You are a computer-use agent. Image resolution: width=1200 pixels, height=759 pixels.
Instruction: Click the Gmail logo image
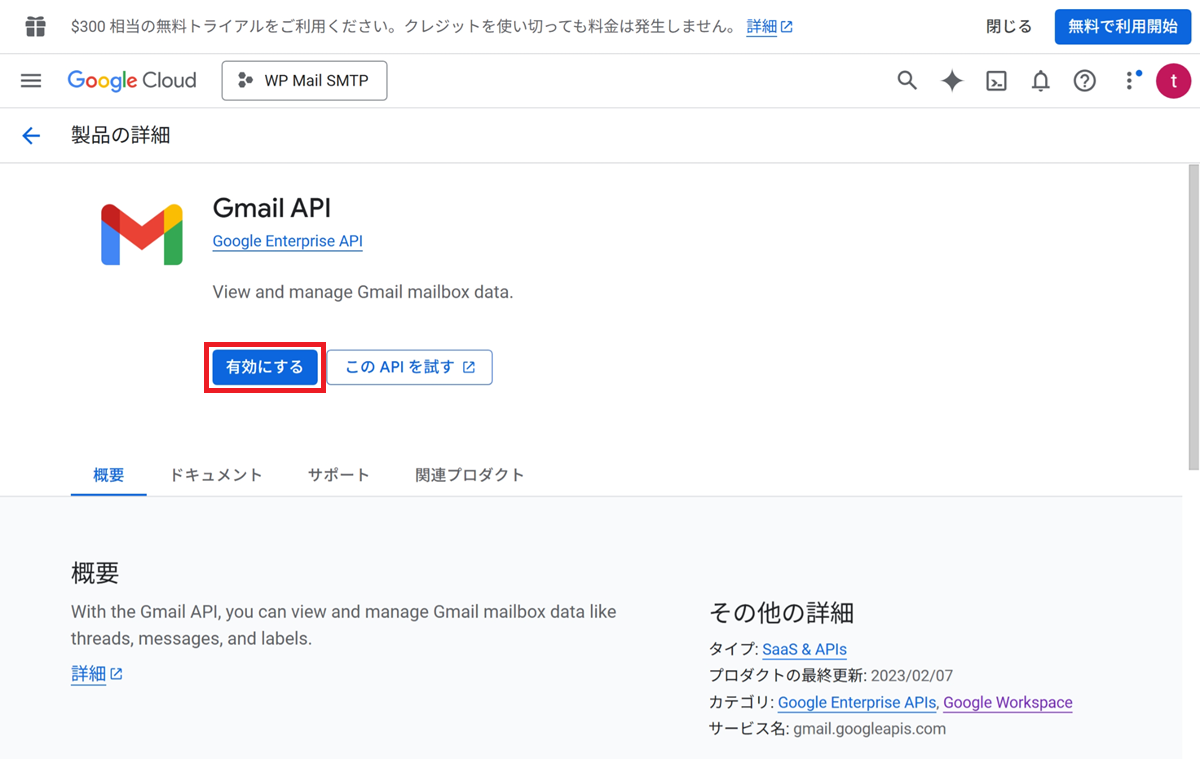pyautogui.click(x=142, y=235)
